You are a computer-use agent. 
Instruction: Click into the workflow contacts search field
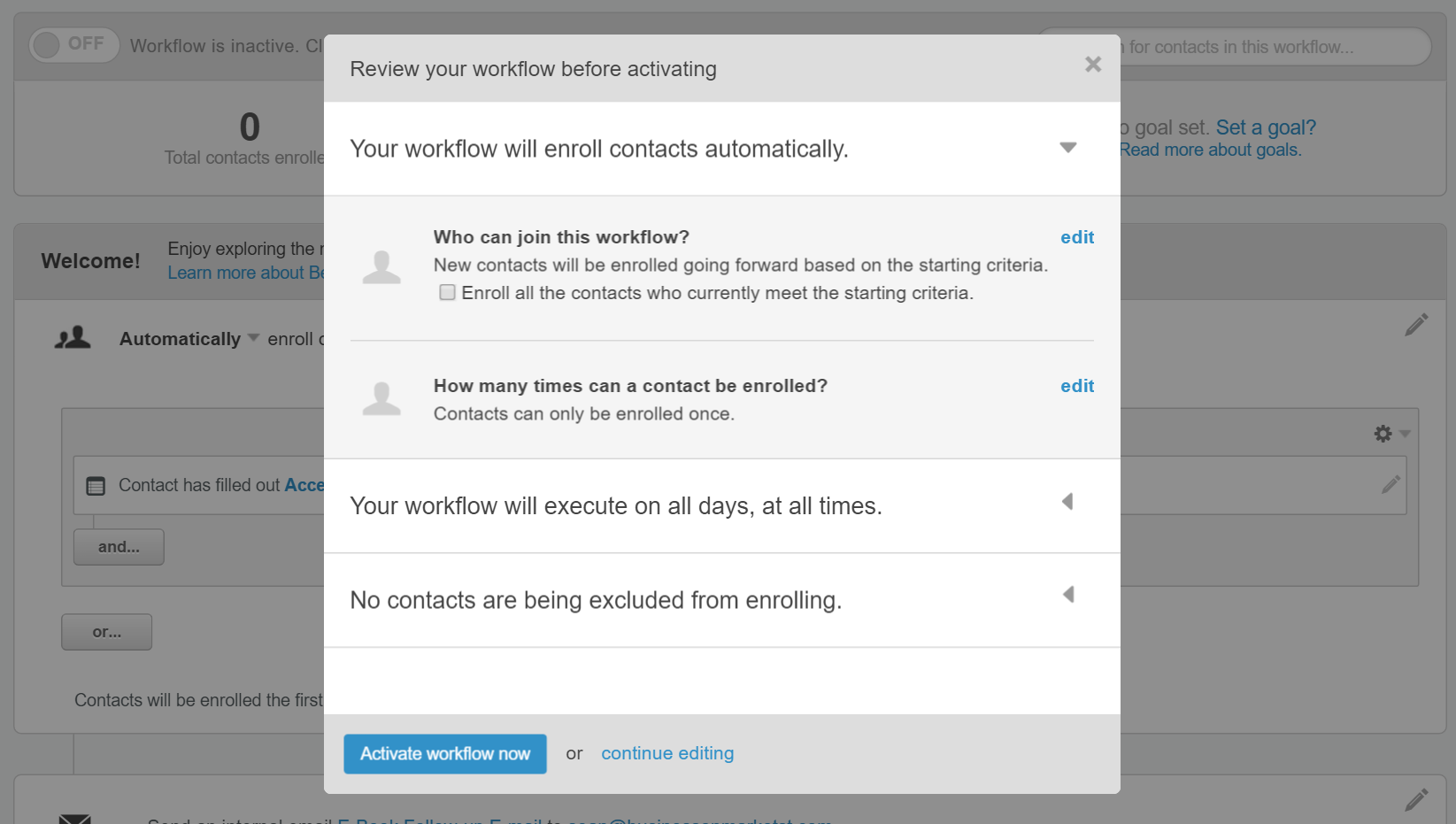(1239, 46)
